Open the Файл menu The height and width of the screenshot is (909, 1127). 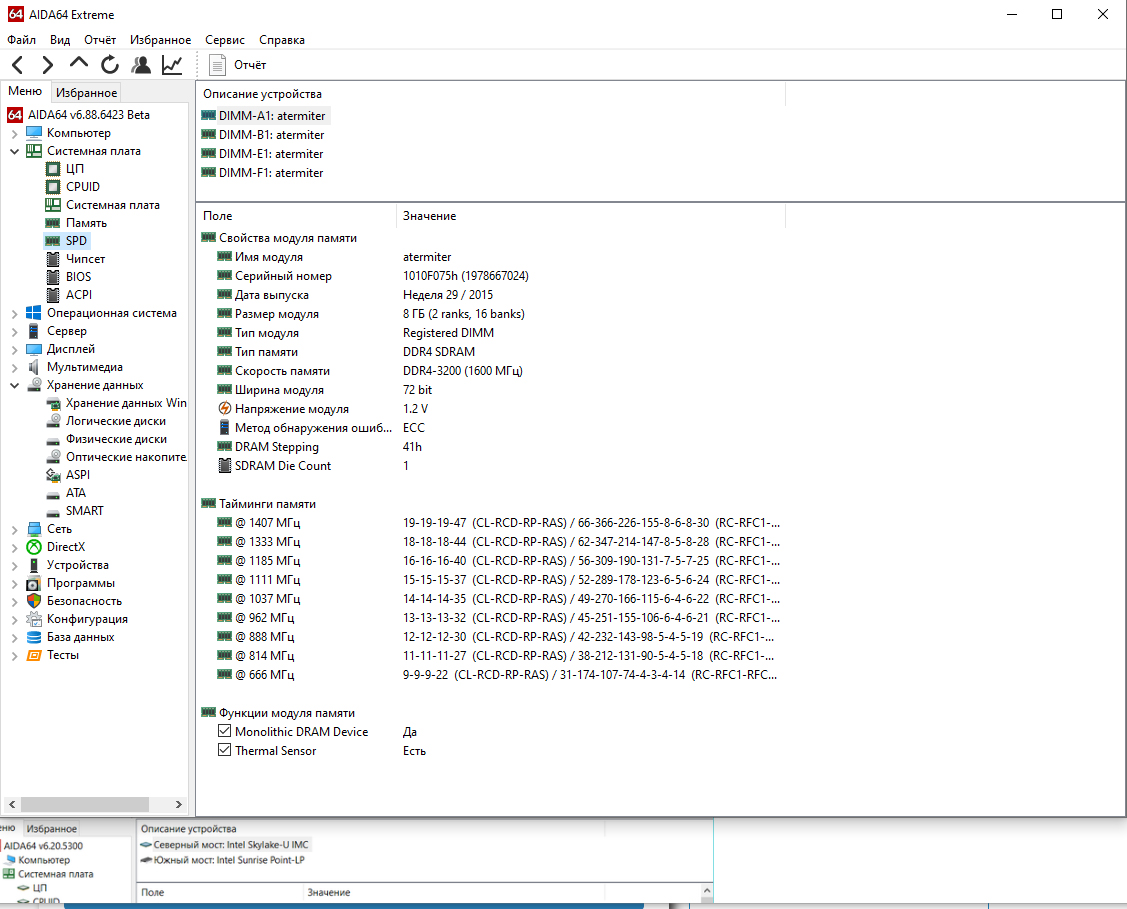click(x=22, y=40)
